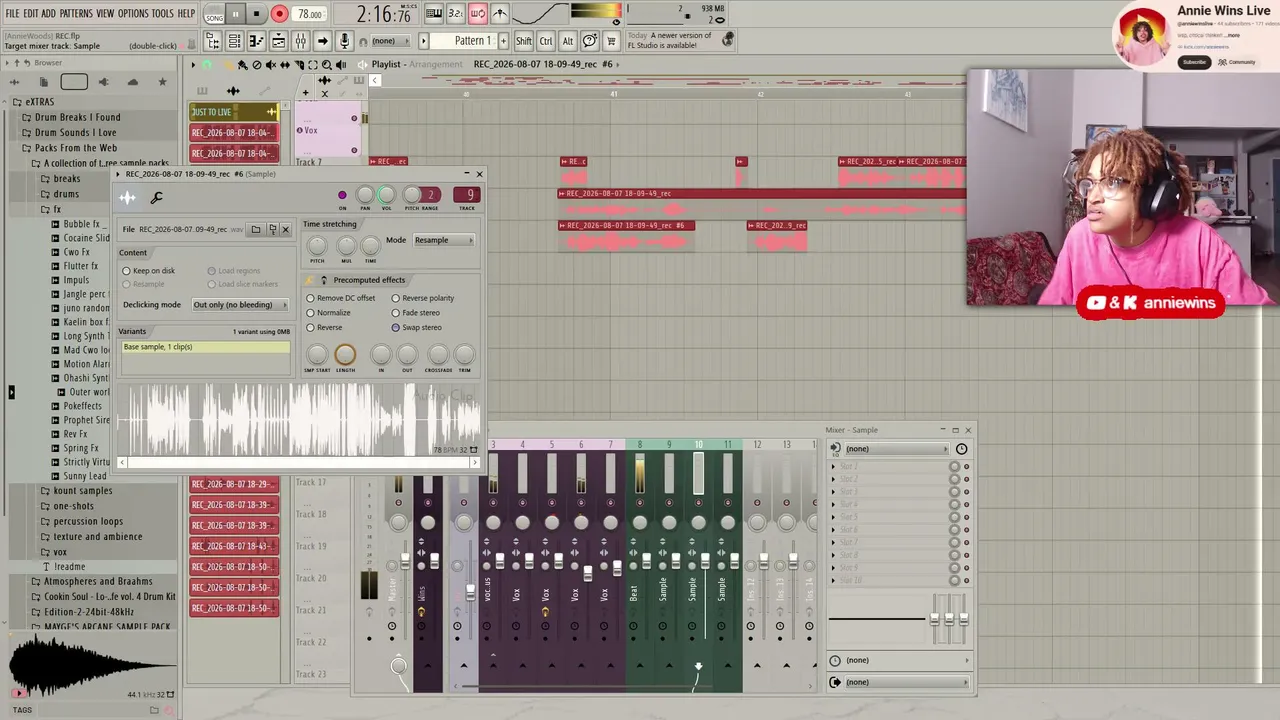Open the shopping cart icon
This screenshot has height=720, width=1280.
pyautogui.click(x=612, y=41)
